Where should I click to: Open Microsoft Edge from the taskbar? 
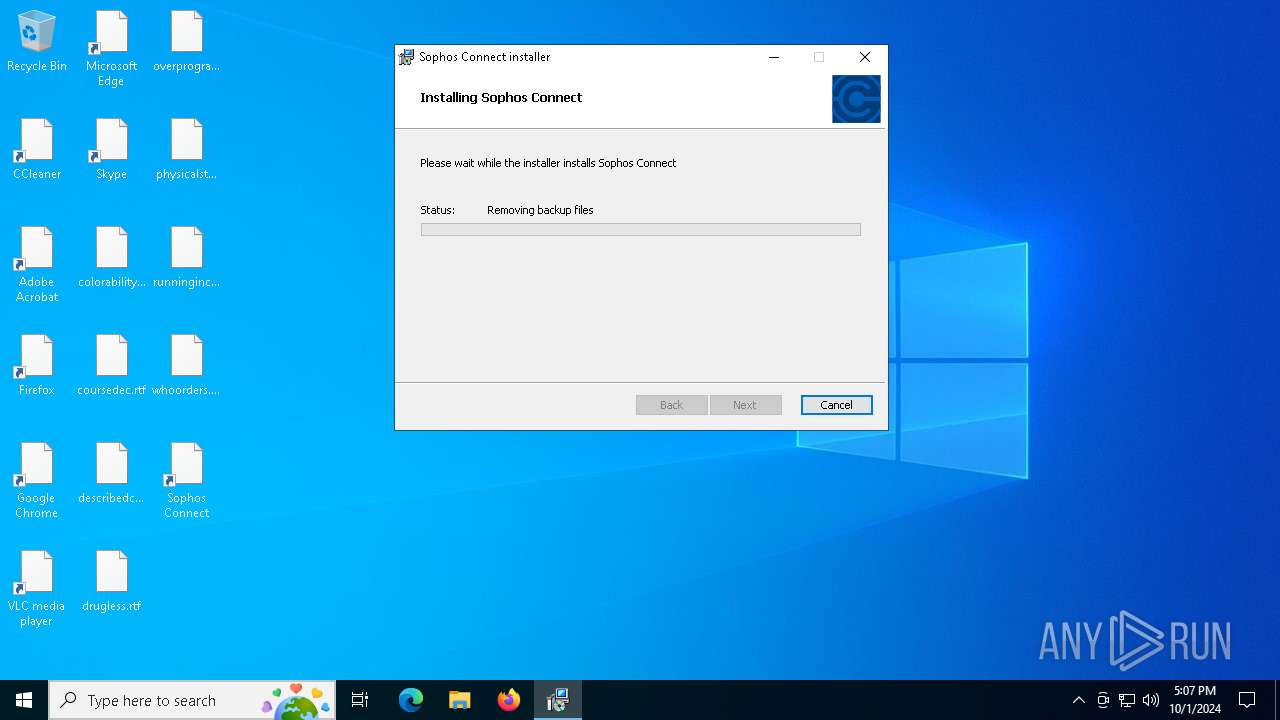411,700
